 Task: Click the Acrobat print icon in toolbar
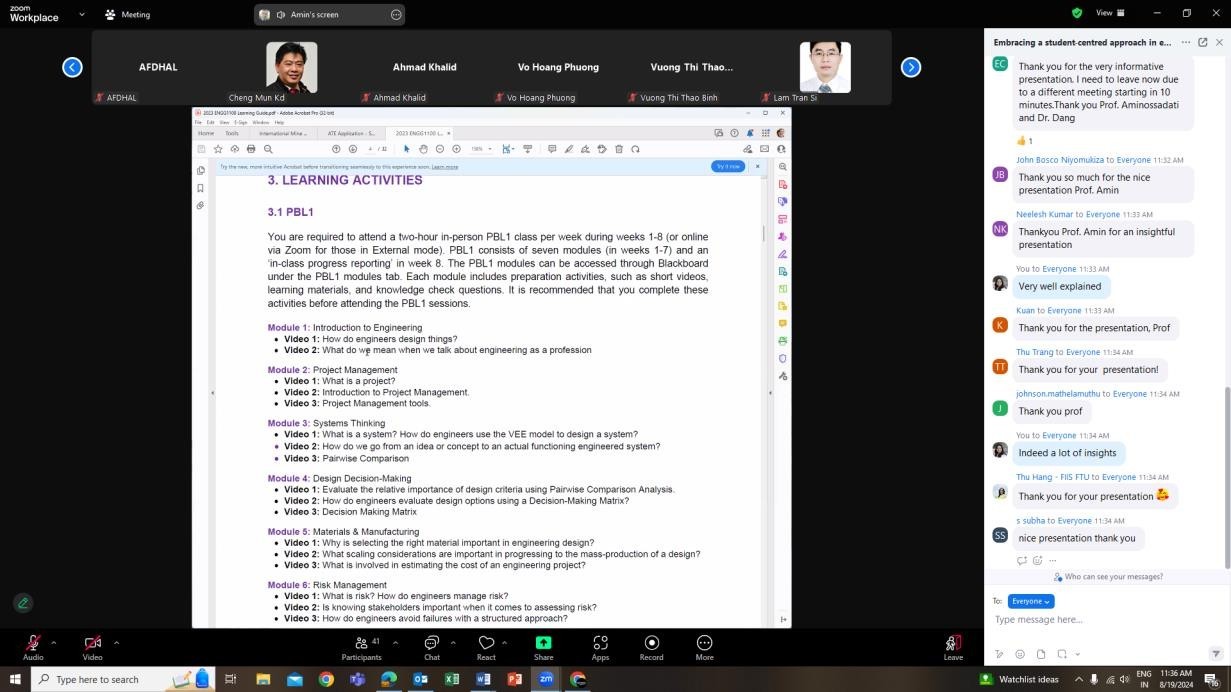(251, 149)
